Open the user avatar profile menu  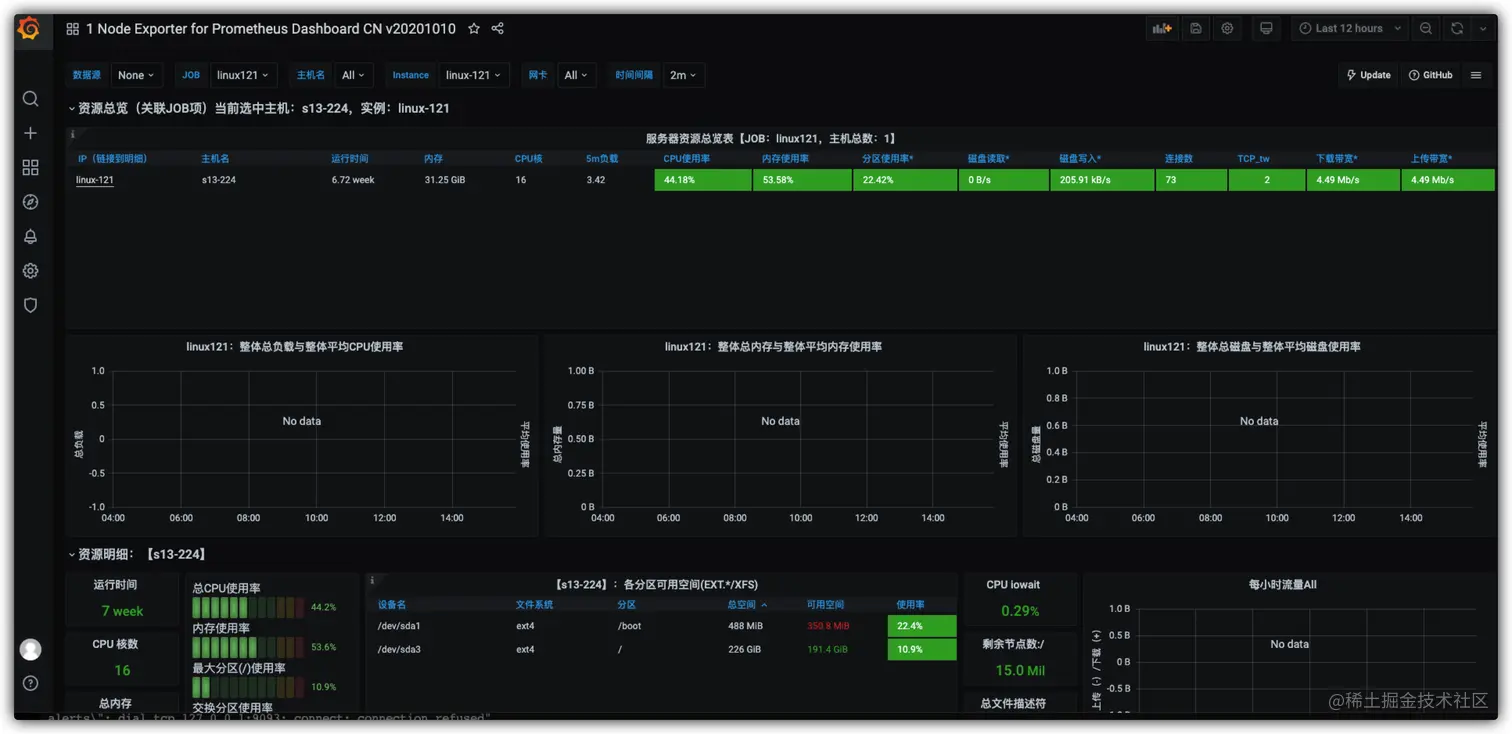pos(30,649)
